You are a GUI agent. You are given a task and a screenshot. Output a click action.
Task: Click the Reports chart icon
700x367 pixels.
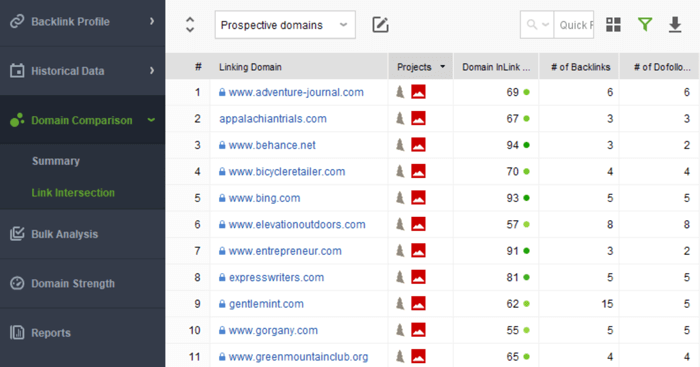point(17,333)
